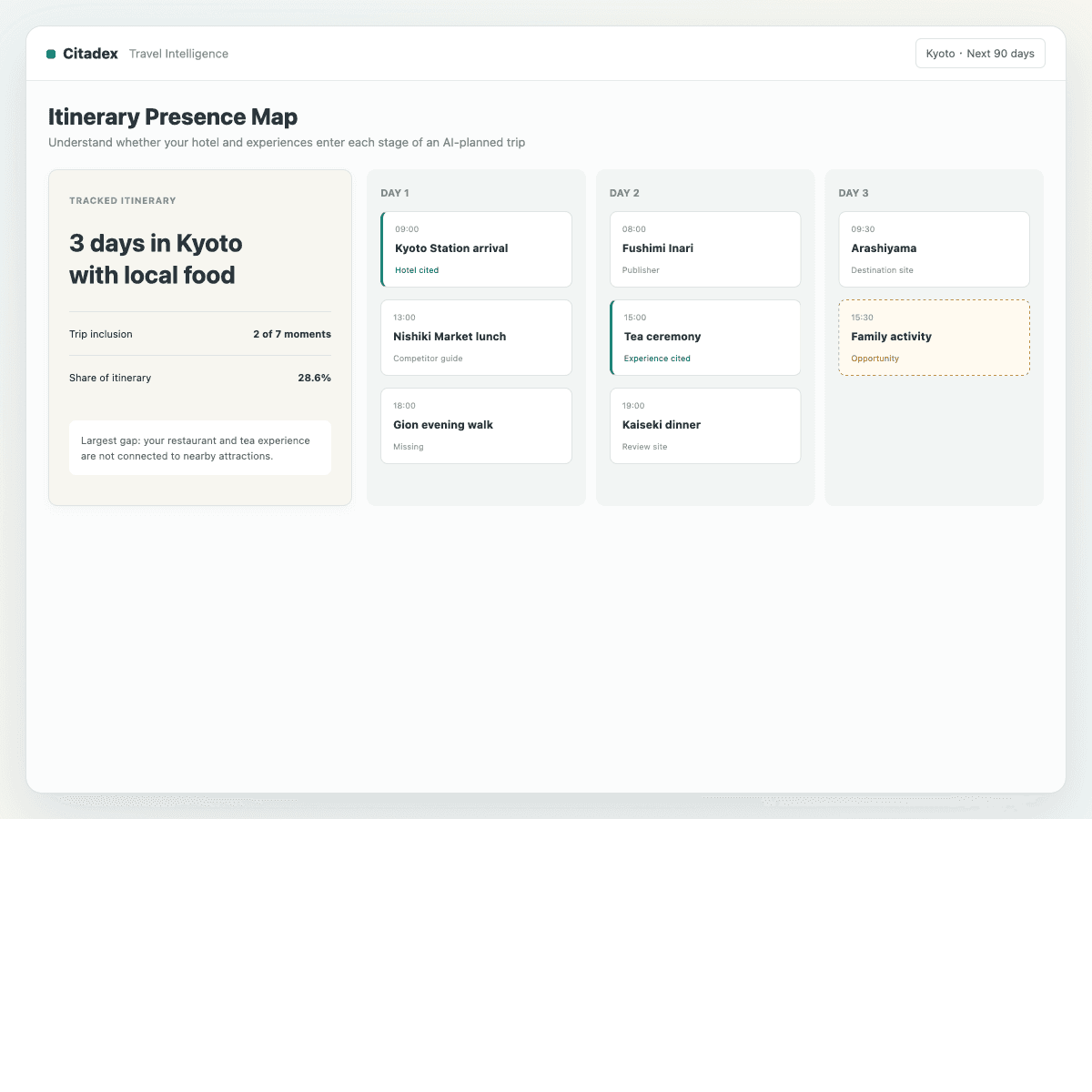1092x1092 pixels.
Task: Select the Kyoto Station arrival card
Action: [476, 249]
